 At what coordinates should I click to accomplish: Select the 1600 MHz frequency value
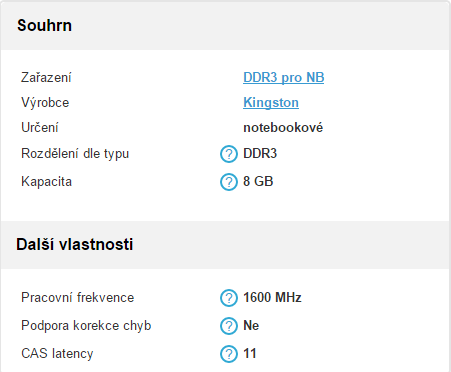pyautogui.click(x=272, y=297)
